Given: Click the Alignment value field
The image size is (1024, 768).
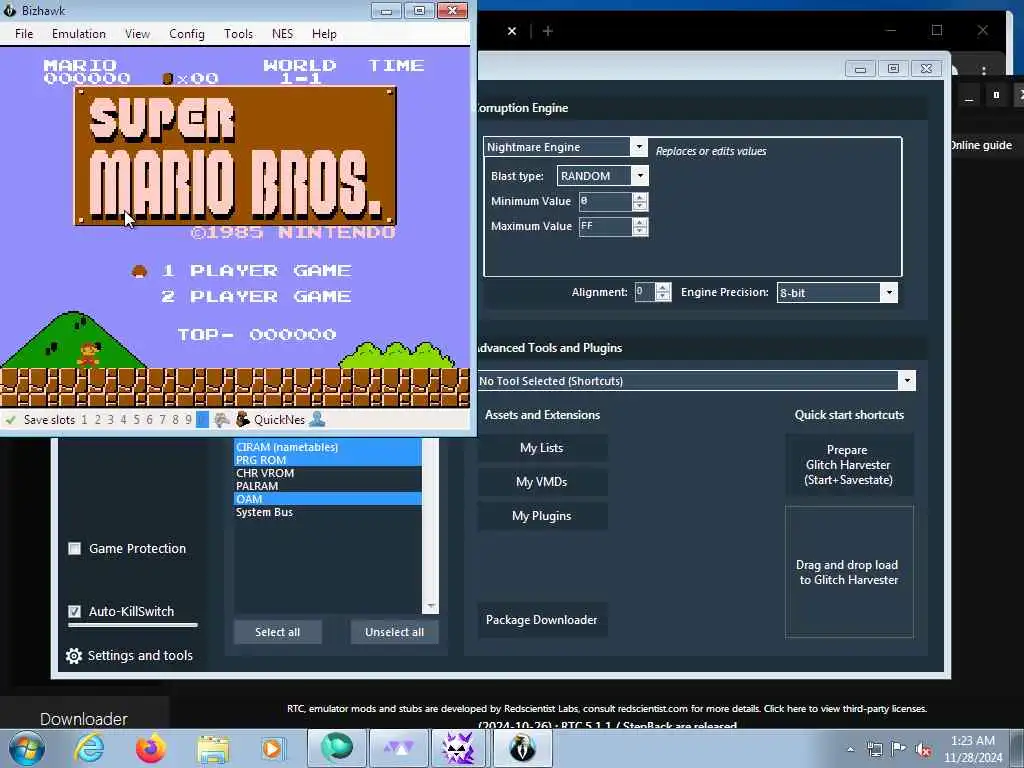Looking at the screenshot, I should click(645, 292).
